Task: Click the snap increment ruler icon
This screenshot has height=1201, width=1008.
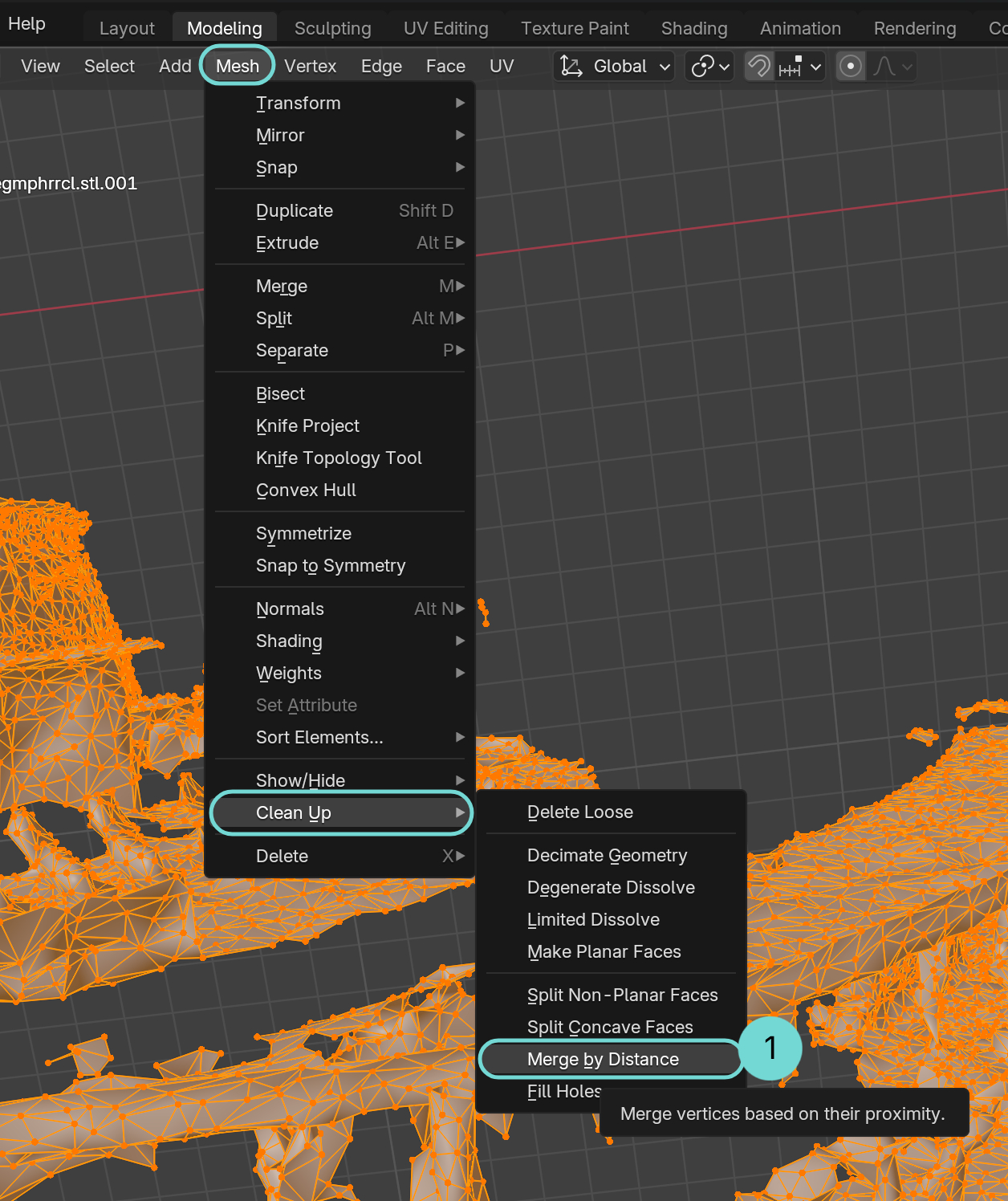Action: coord(791,67)
